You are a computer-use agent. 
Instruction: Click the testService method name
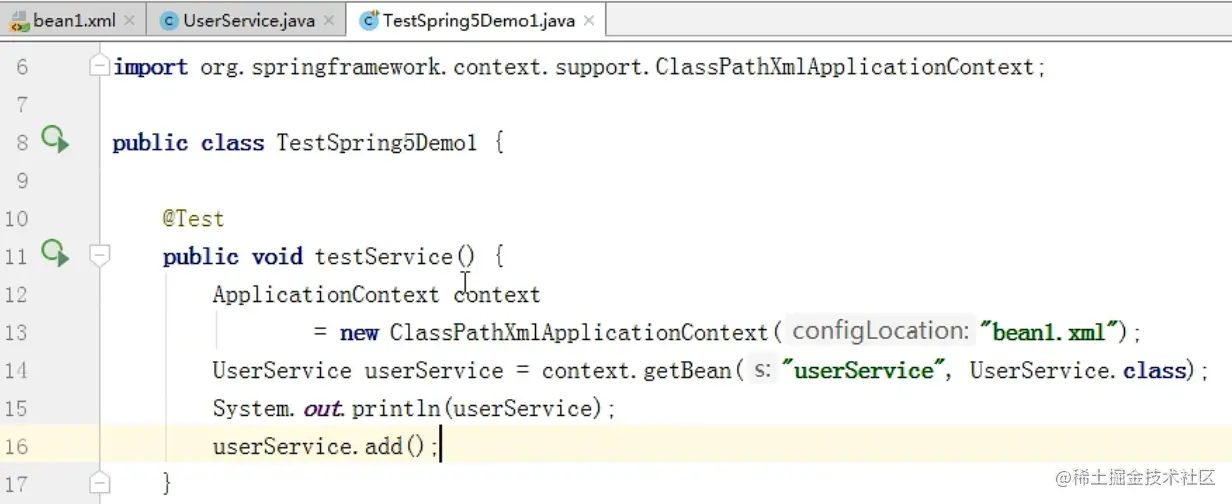[384, 256]
